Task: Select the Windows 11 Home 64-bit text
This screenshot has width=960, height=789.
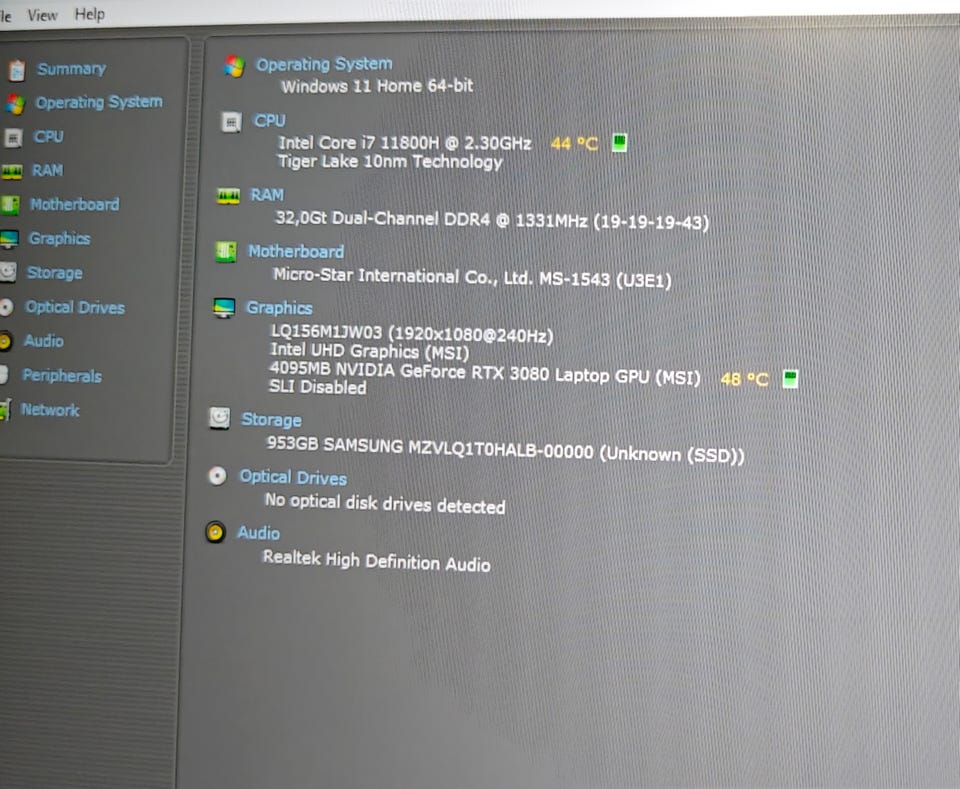Action: click(377, 86)
